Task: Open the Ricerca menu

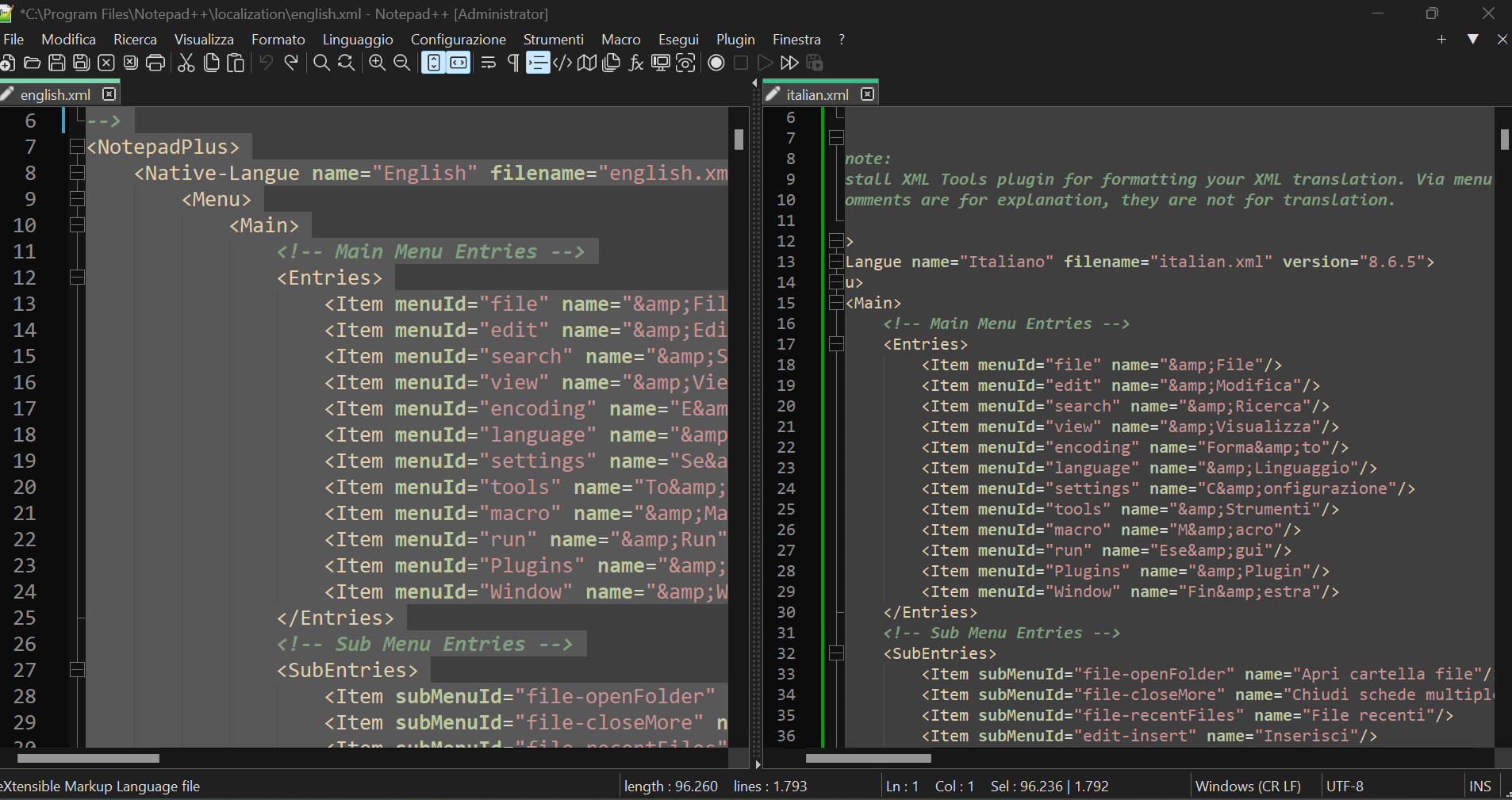Action: [135, 40]
